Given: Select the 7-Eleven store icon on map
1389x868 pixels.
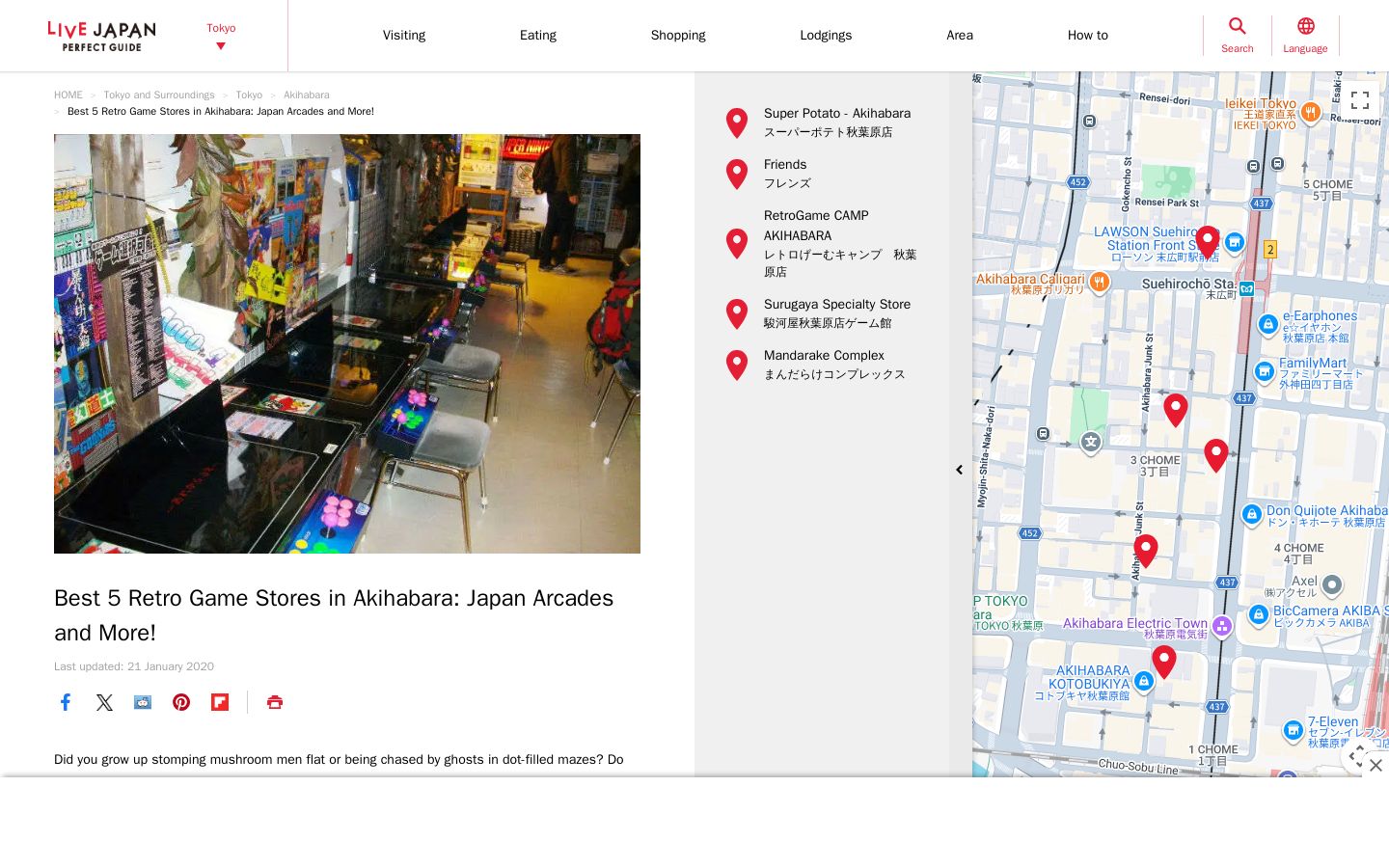Looking at the screenshot, I should tap(1294, 731).
